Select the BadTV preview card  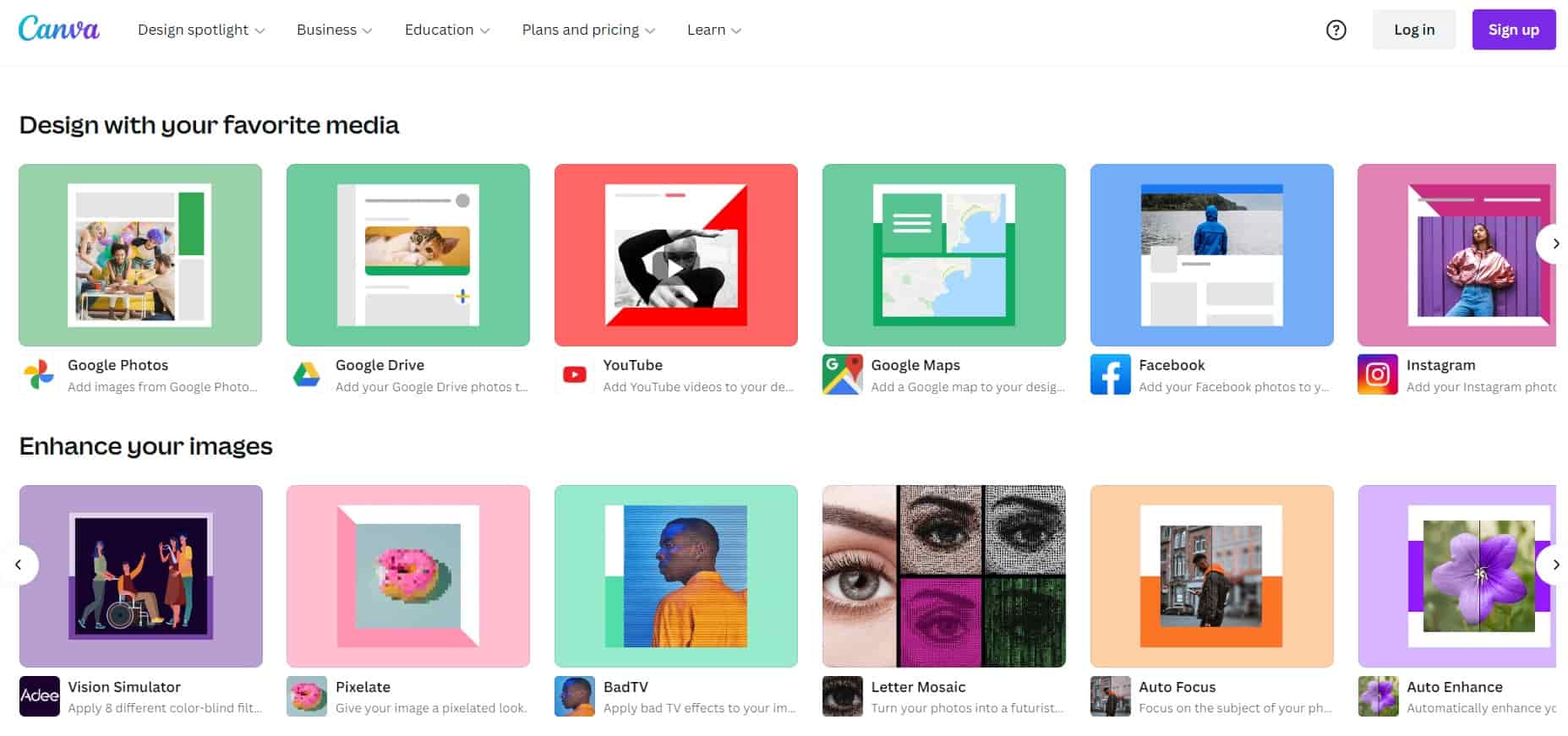(676, 576)
